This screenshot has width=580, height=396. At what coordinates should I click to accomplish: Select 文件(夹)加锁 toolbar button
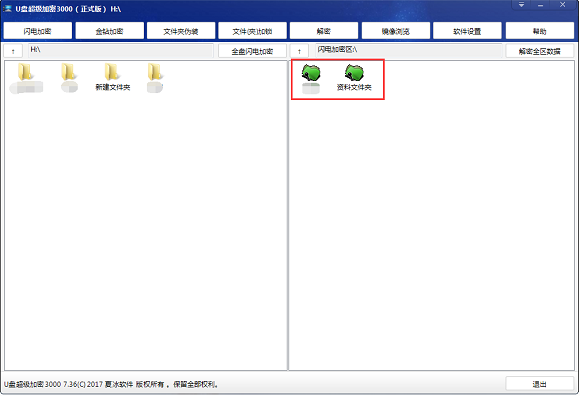coord(252,31)
